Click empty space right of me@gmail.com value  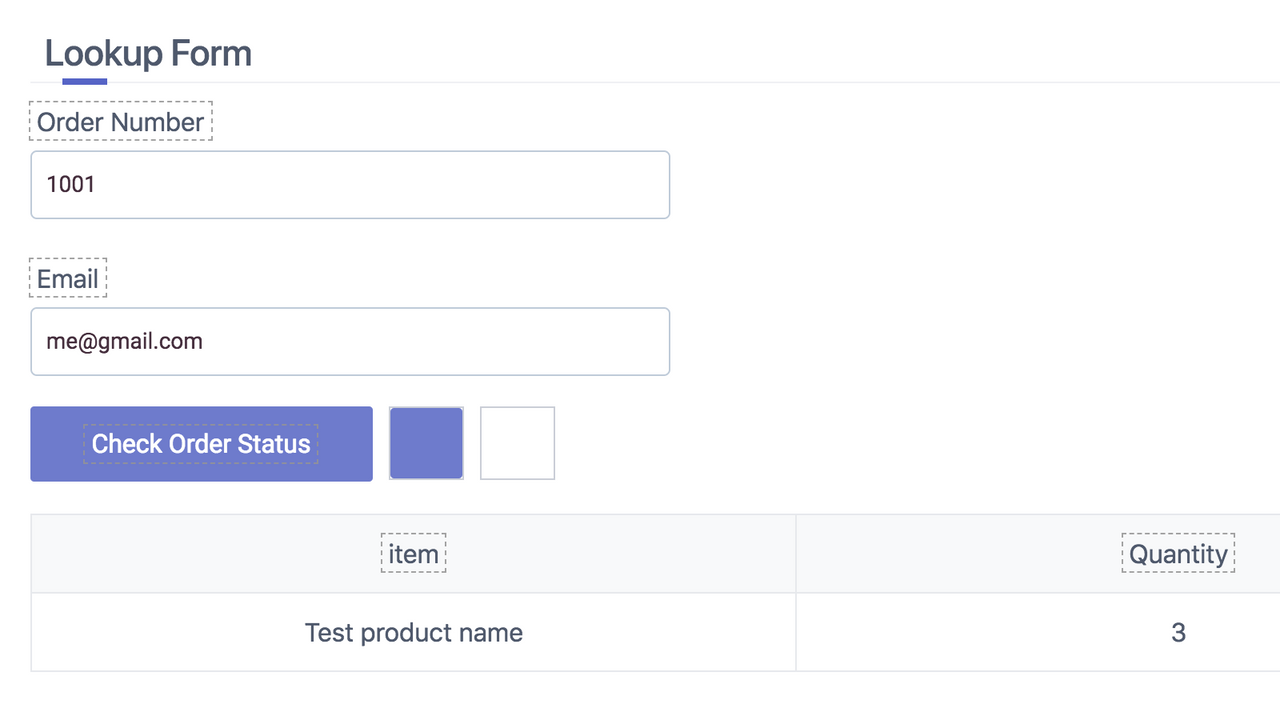[450, 342]
